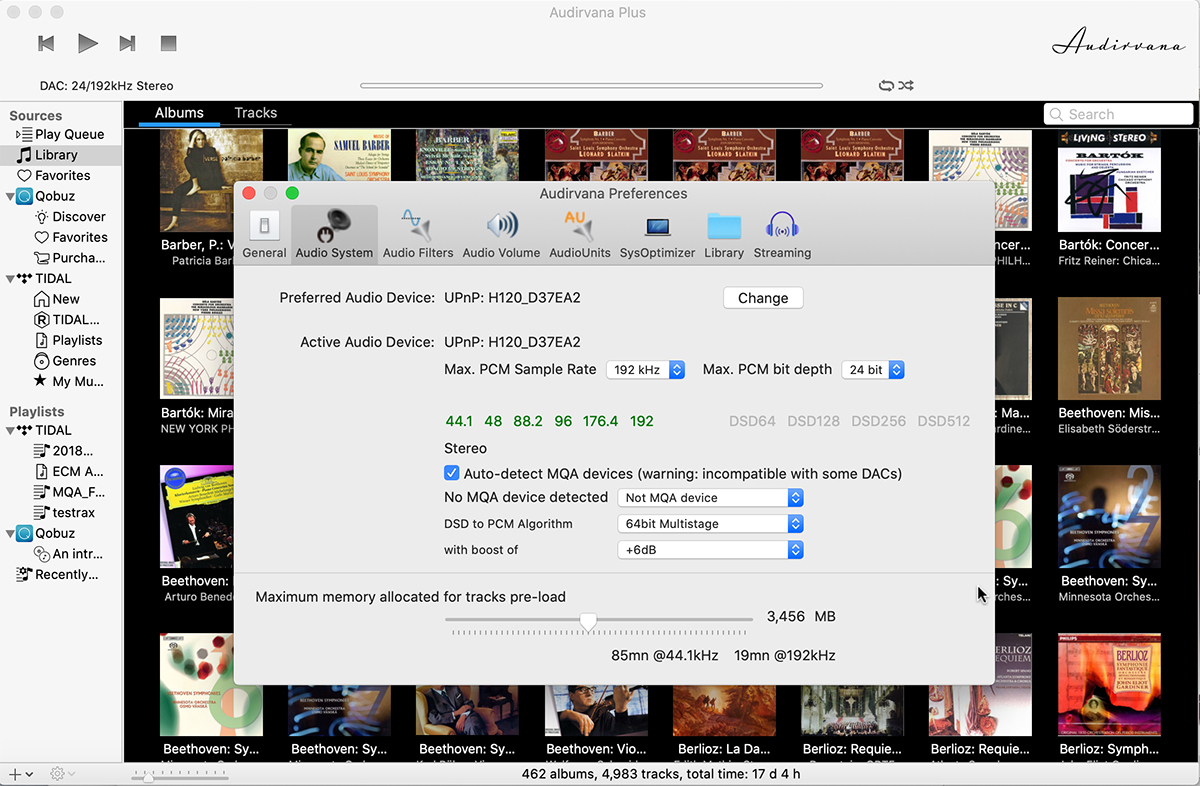Skip to the next track
Viewport: 1200px width, 786px height.
pos(127,43)
